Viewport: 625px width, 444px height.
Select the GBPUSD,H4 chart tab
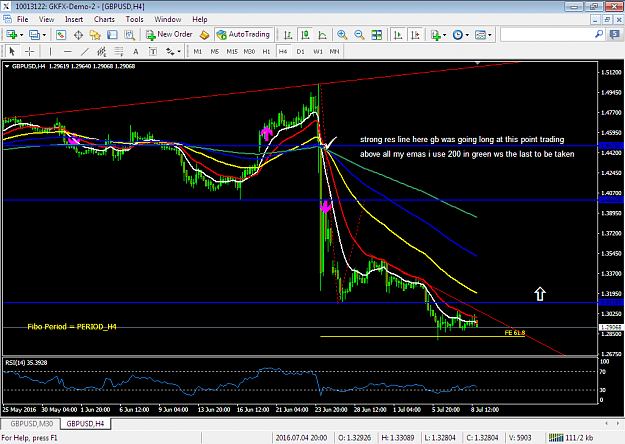click(x=85, y=424)
